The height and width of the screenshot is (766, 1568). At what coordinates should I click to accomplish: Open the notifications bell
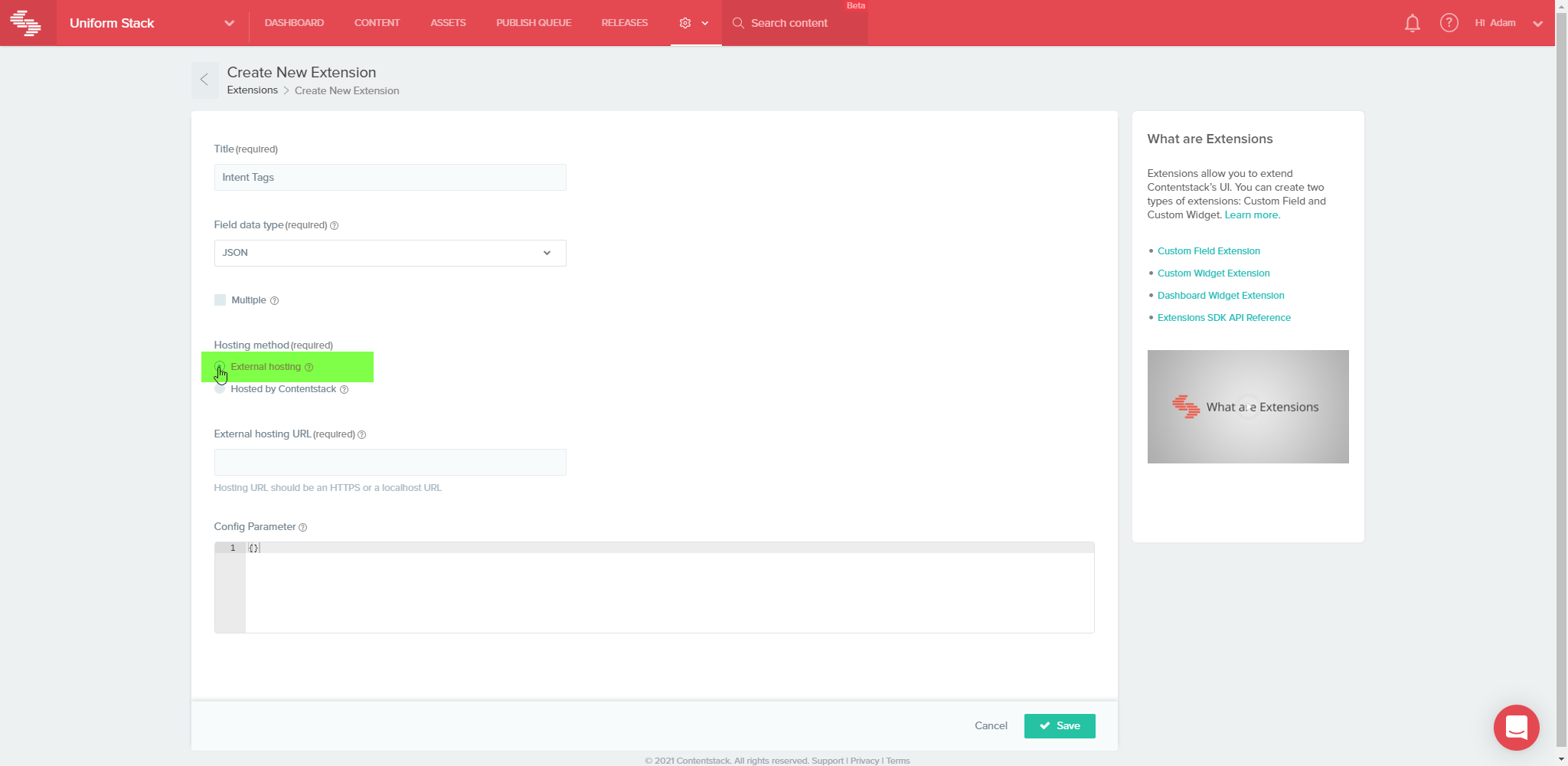point(1413,23)
